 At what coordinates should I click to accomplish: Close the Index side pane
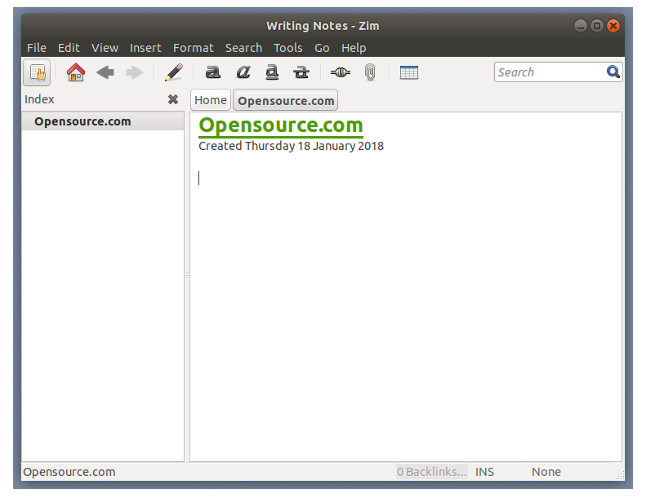(173, 99)
